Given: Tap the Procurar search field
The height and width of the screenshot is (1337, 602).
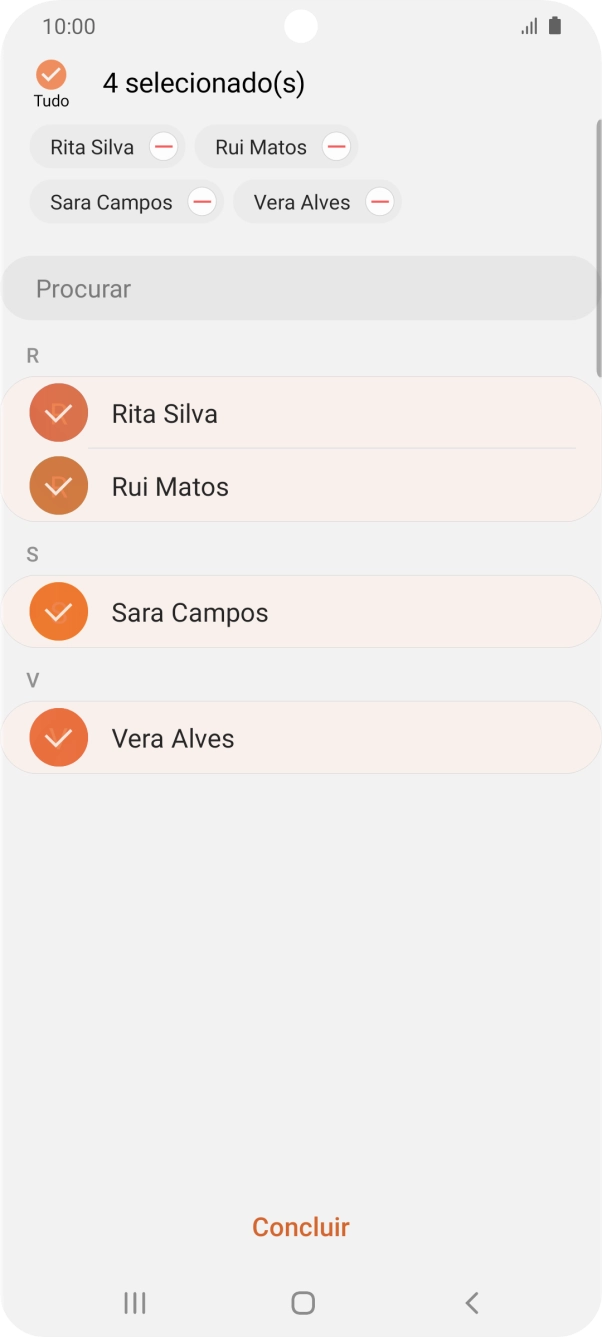Looking at the screenshot, I should (x=300, y=288).
